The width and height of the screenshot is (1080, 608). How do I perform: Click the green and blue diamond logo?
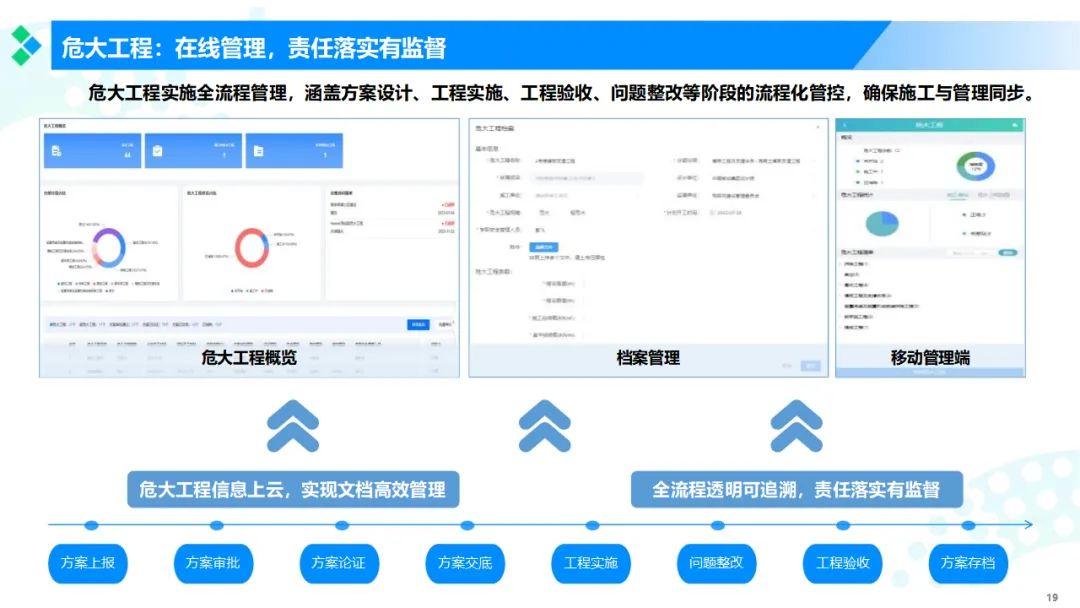(x=25, y=45)
